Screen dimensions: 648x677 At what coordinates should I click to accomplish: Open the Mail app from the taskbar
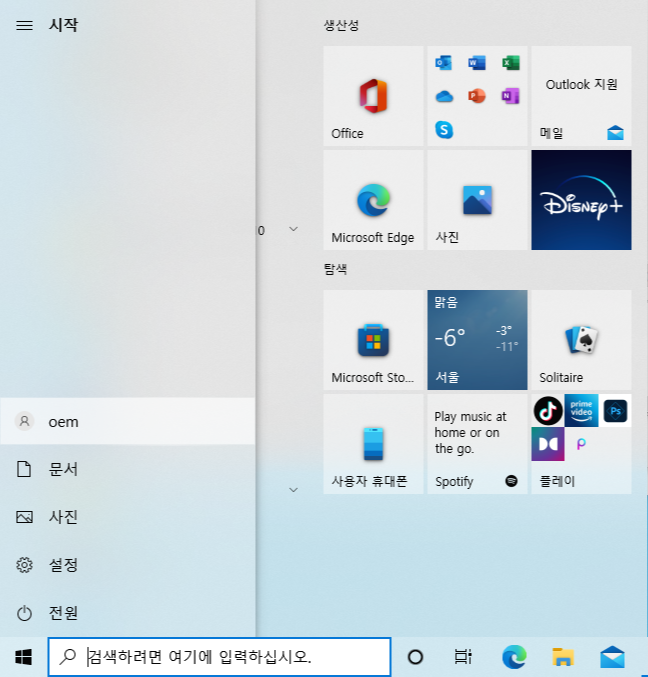pos(613,657)
